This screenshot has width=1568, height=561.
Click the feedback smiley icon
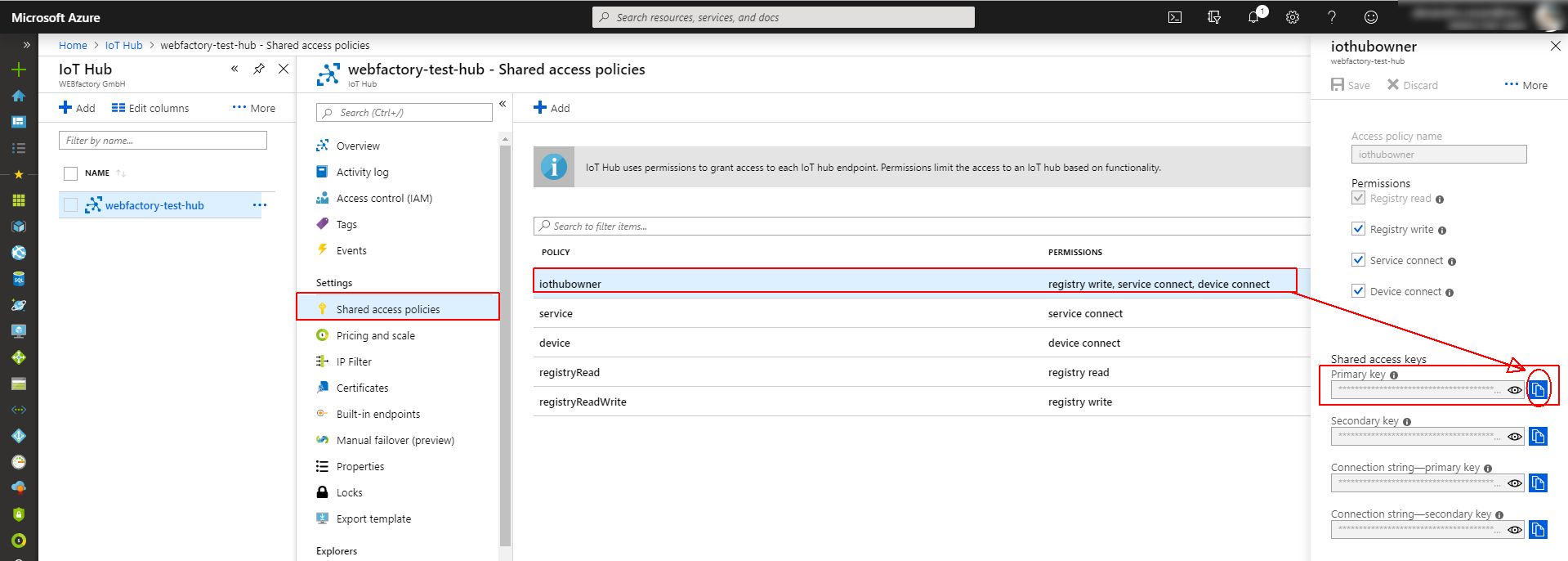point(1370,17)
